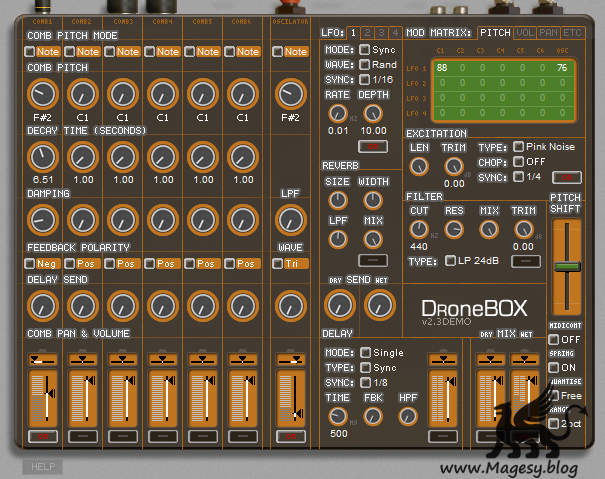Click the Excitation TRIM knob
This screenshot has height=479, width=605.
tap(454, 166)
